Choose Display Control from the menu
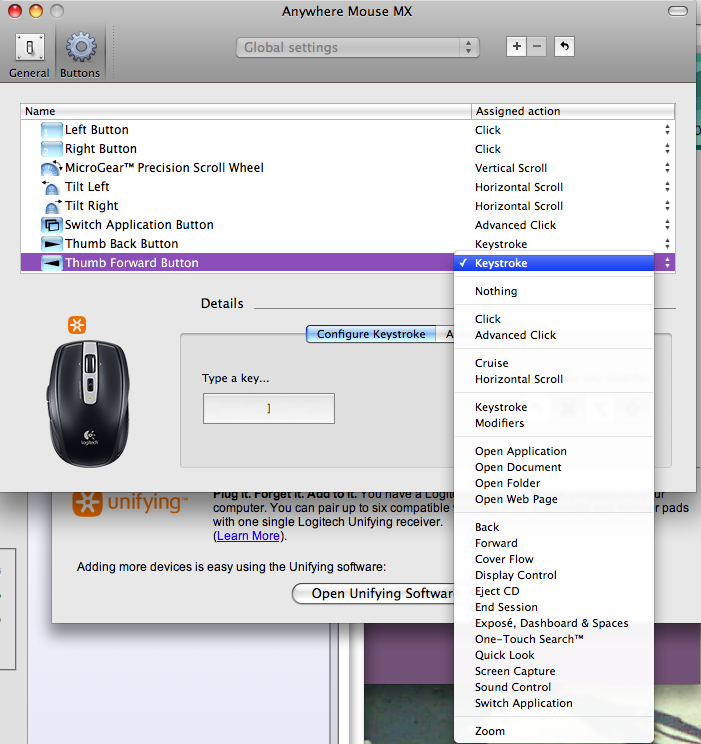This screenshot has height=744, width=701. (554, 575)
